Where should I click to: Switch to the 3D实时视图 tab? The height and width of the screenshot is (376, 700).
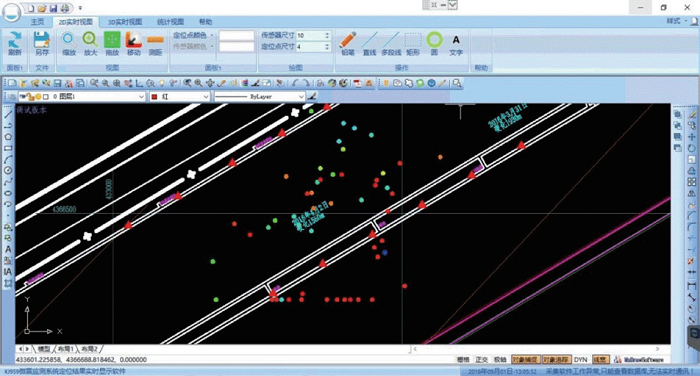click(125, 21)
